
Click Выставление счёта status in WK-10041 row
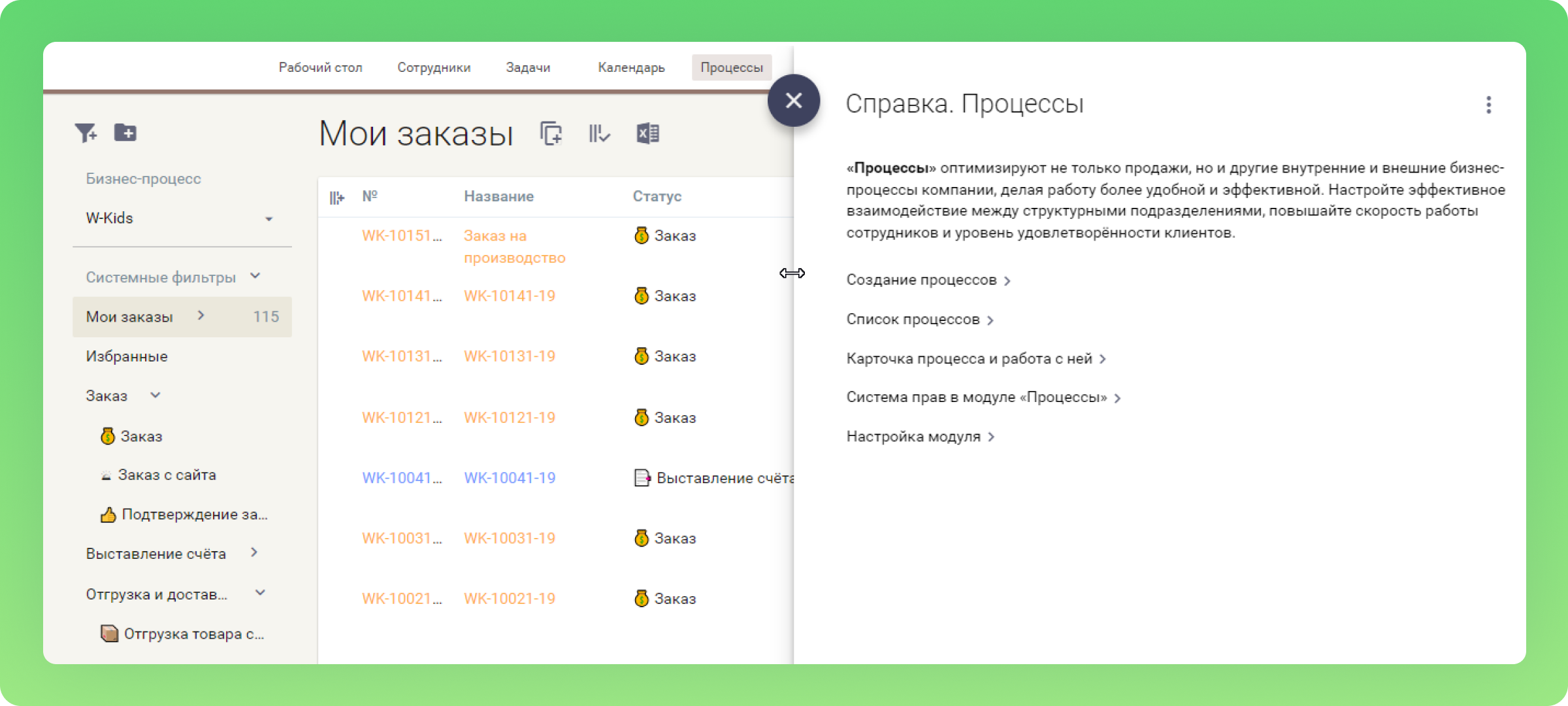coord(725,478)
